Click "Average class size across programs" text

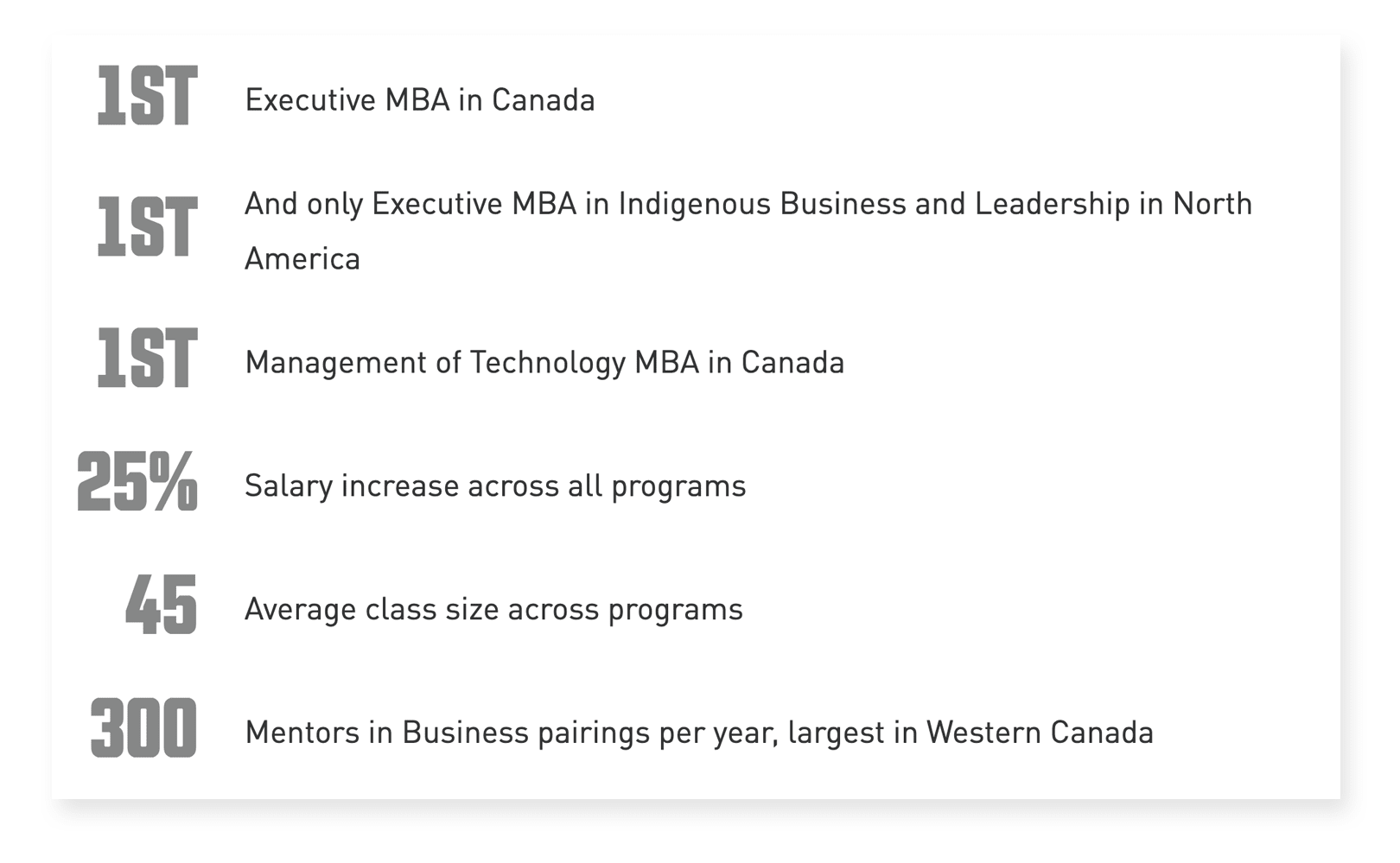[x=494, y=610]
